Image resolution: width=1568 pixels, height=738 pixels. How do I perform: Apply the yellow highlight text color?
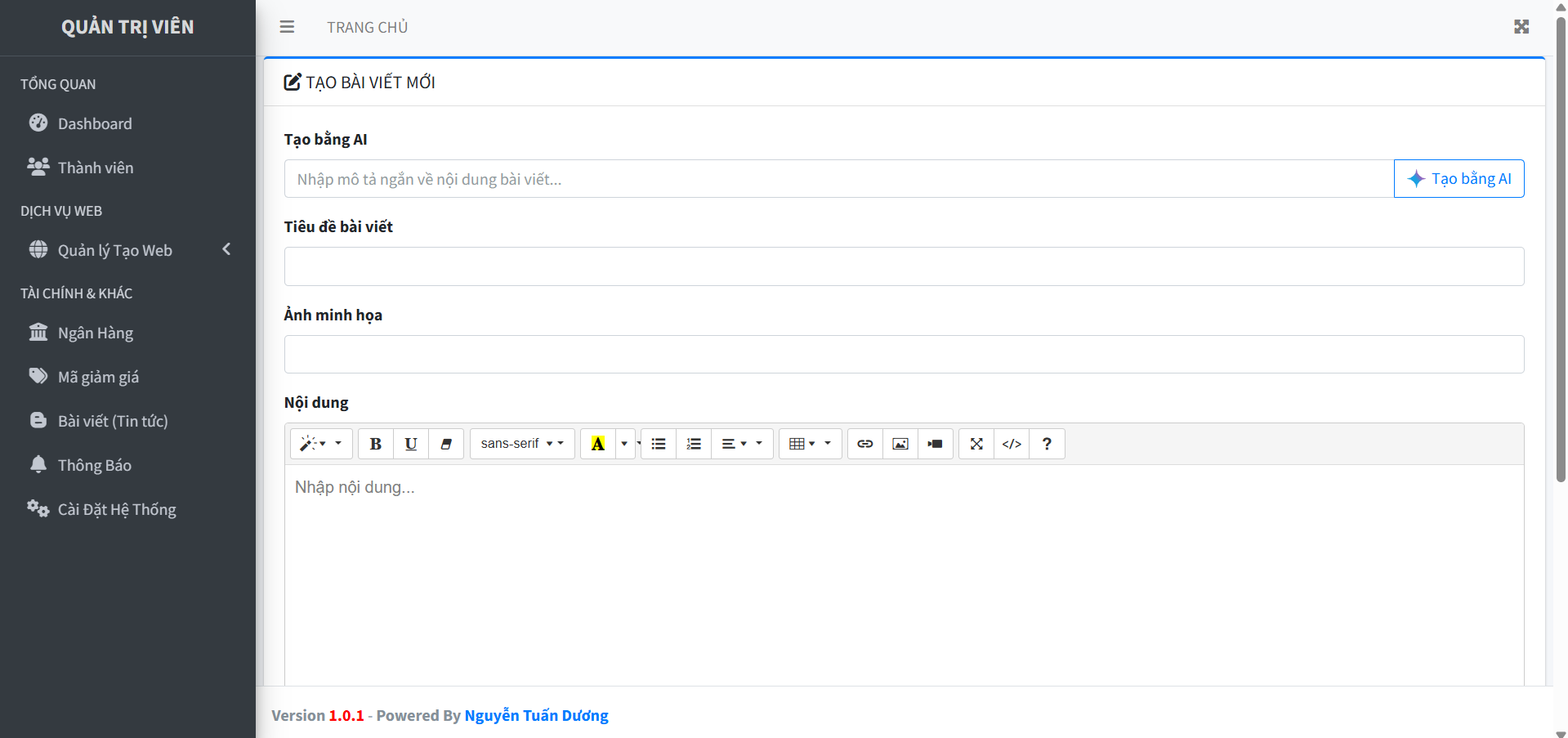[598, 444]
